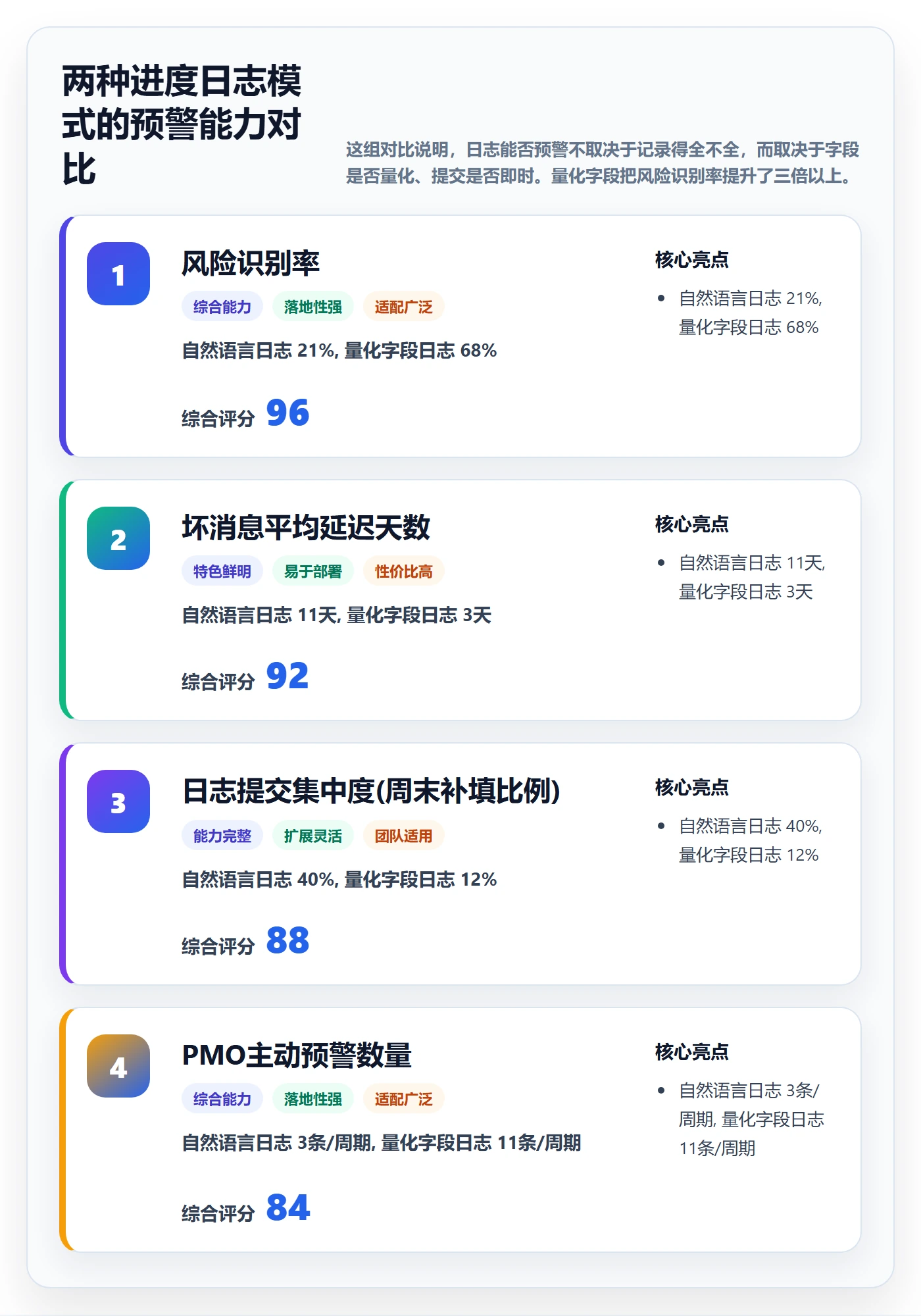The image size is (921, 1316).
Task: Select the 性价比高 tag
Action: tap(404, 571)
